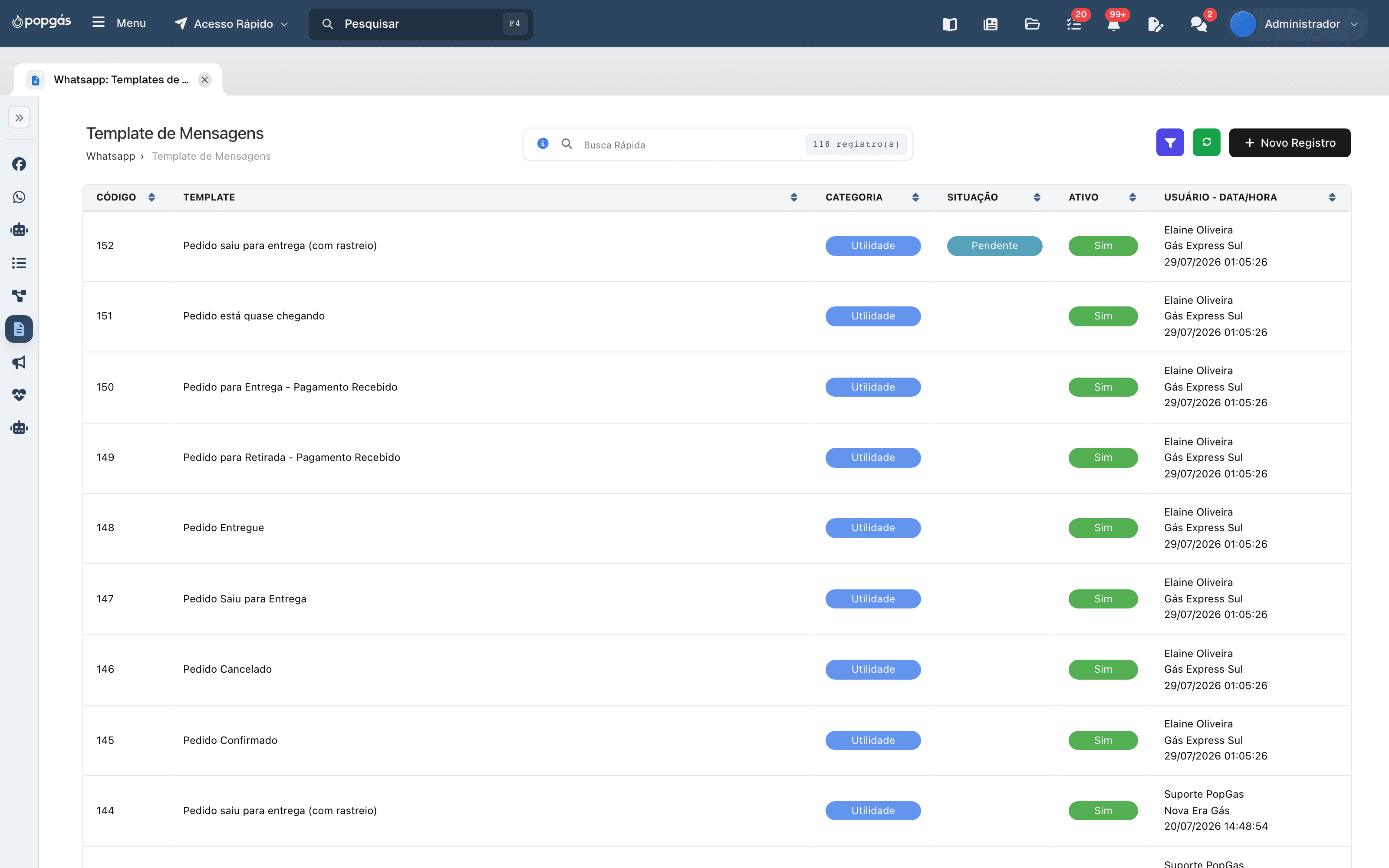The image size is (1389, 868).
Task: Click the Novo Registro button
Action: pos(1290,142)
